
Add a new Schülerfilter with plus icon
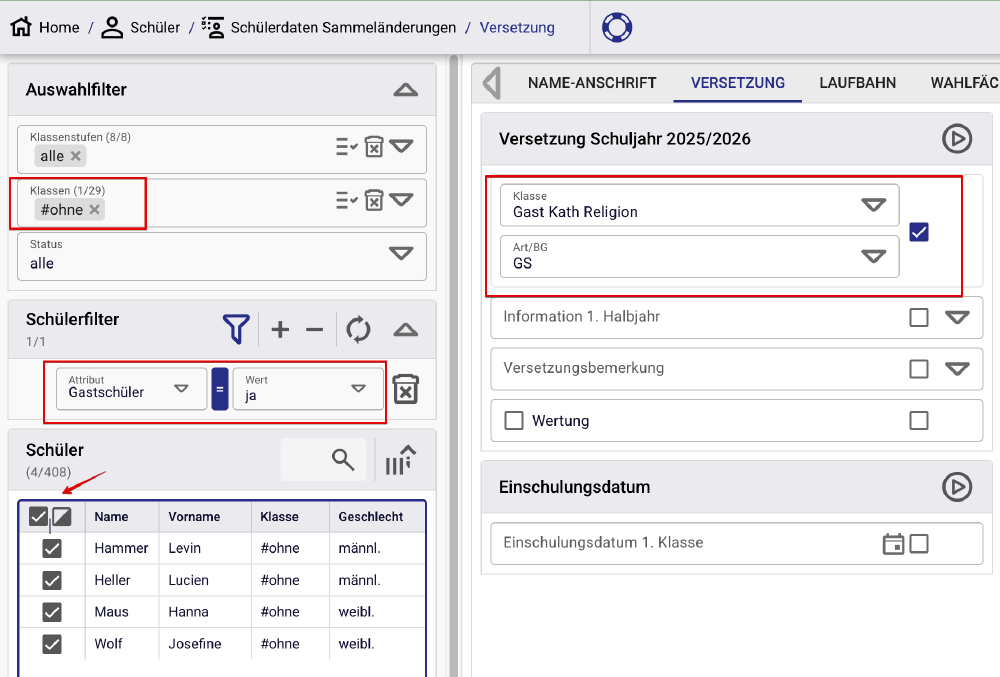click(280, 329)
